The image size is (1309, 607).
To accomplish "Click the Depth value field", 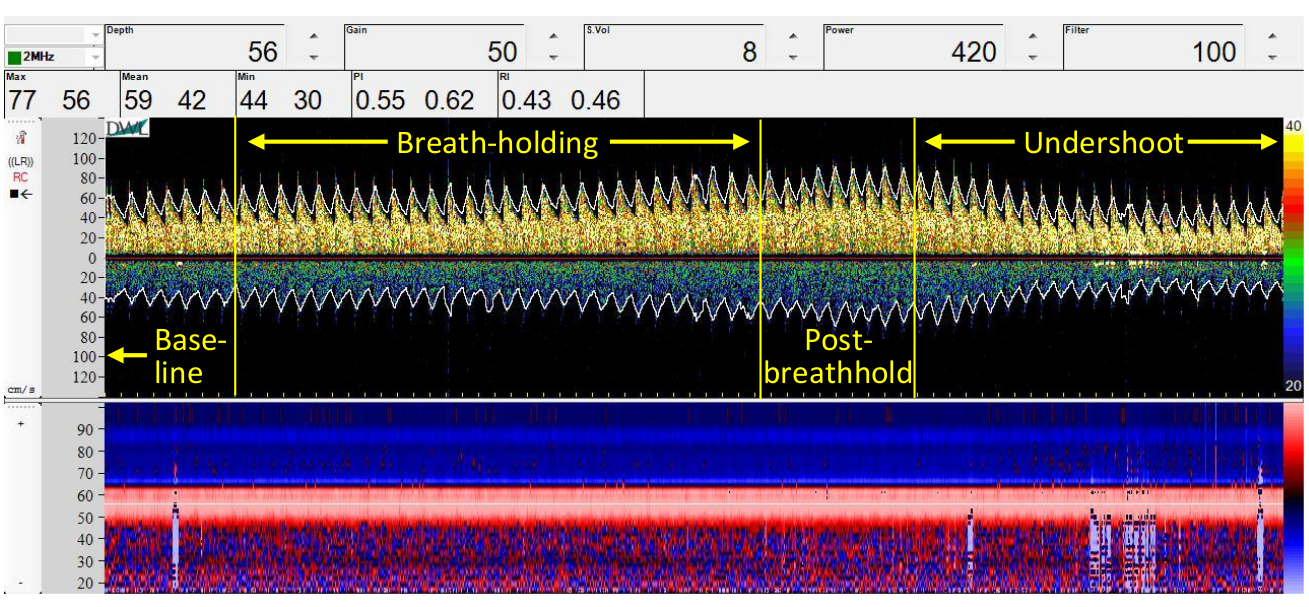I will point(194,47).
